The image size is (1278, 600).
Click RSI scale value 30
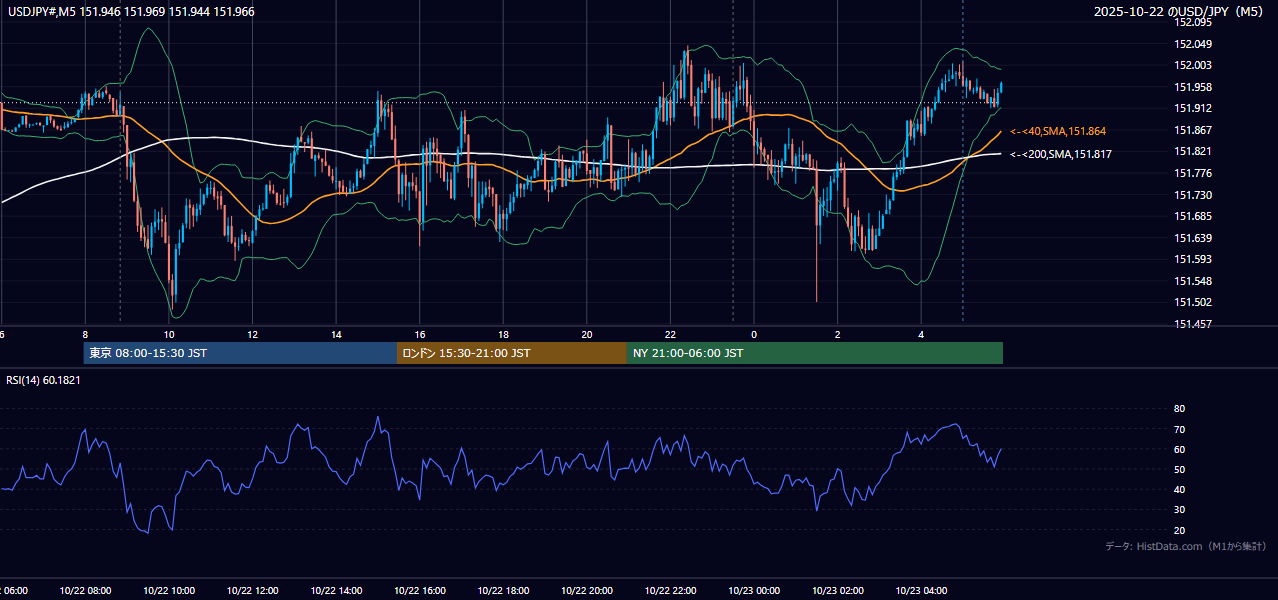tap(1179, 510)
